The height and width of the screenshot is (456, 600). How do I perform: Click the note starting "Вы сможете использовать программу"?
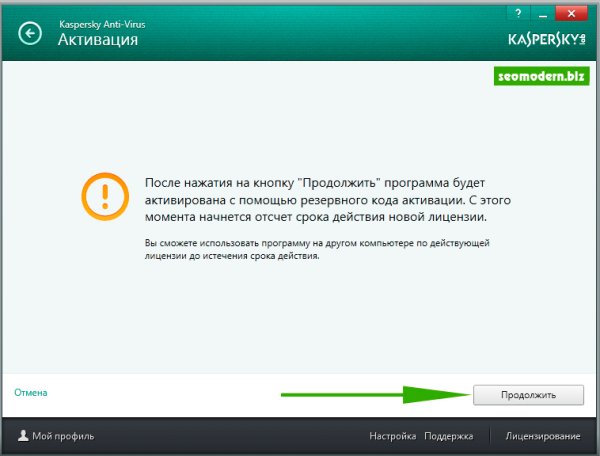(317, 249)
